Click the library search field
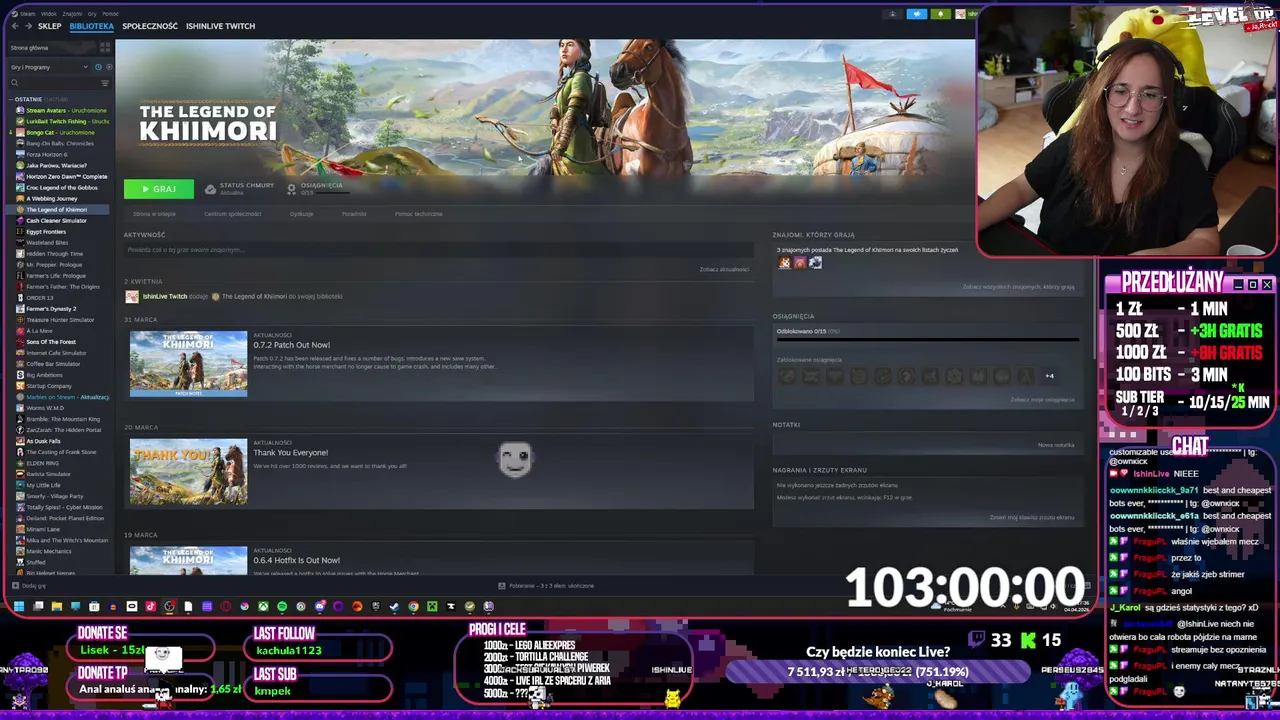The height and width of the screenshot is (720, 1280). (52, 83)
